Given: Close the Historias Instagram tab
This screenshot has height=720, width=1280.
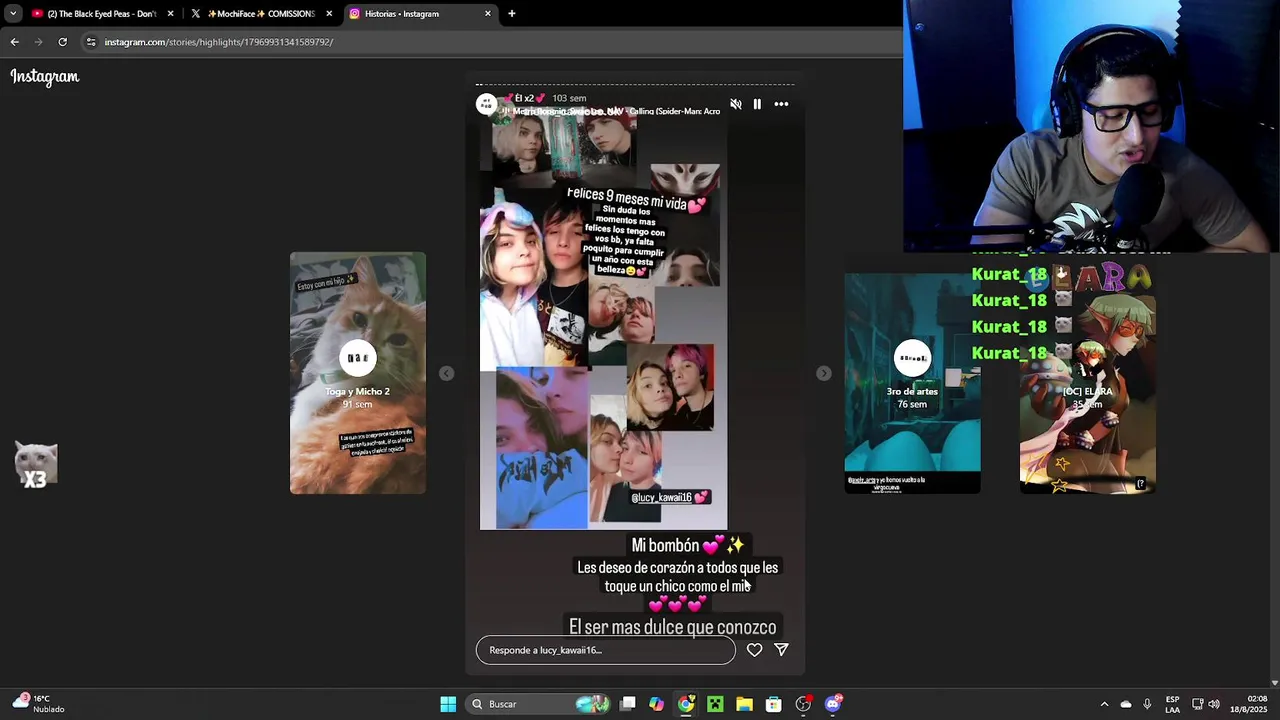Looking at the screenshot, I should click(488, 14).
